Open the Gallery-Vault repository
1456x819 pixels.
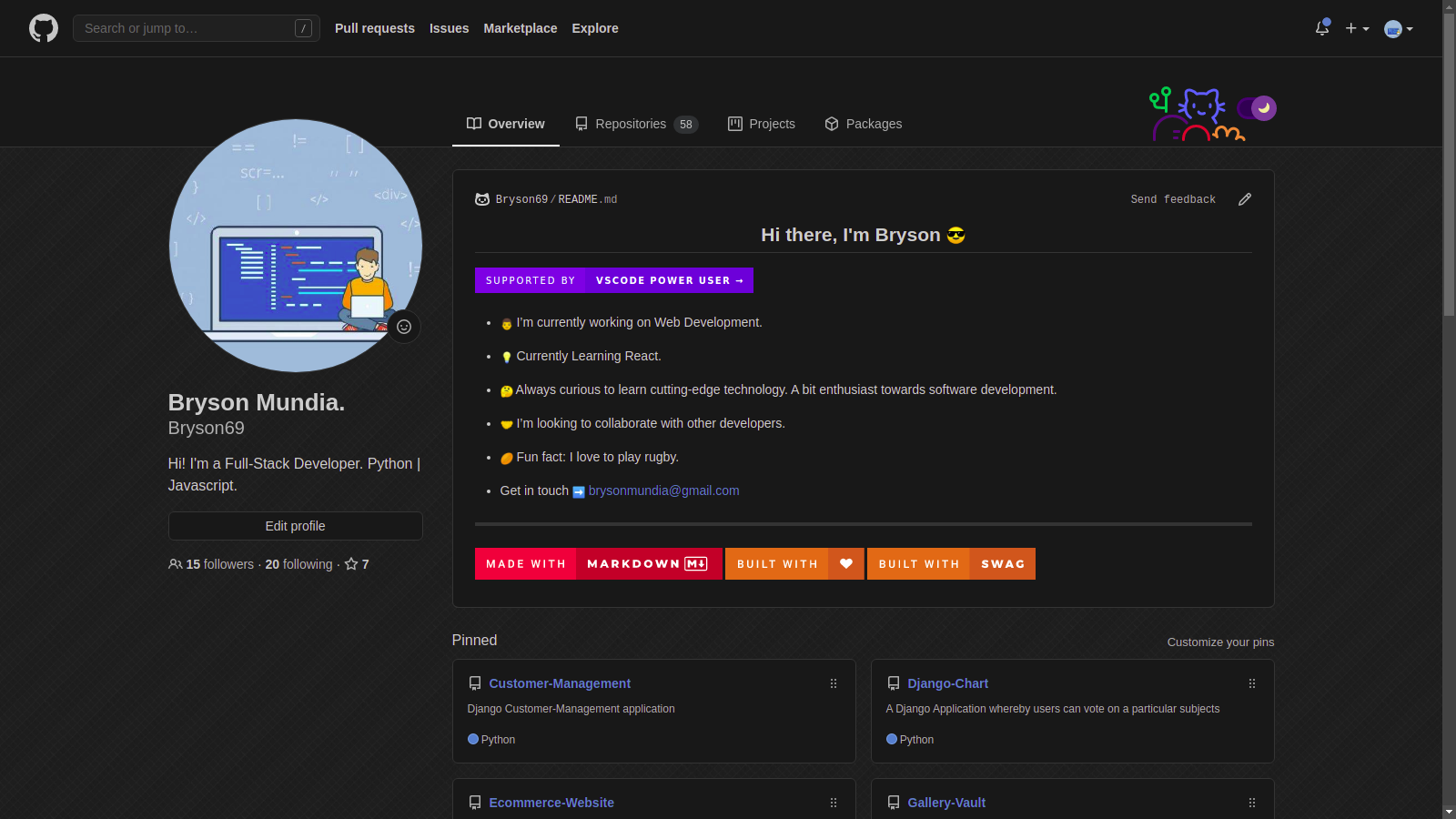click(946, 803)
